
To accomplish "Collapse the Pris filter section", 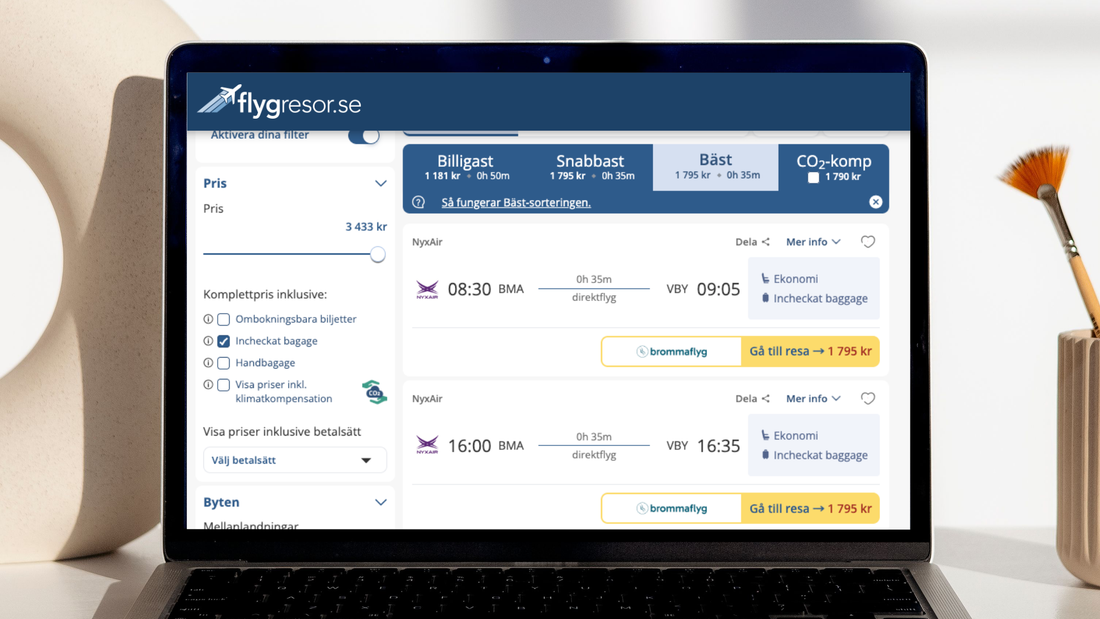I will [380, 183].
